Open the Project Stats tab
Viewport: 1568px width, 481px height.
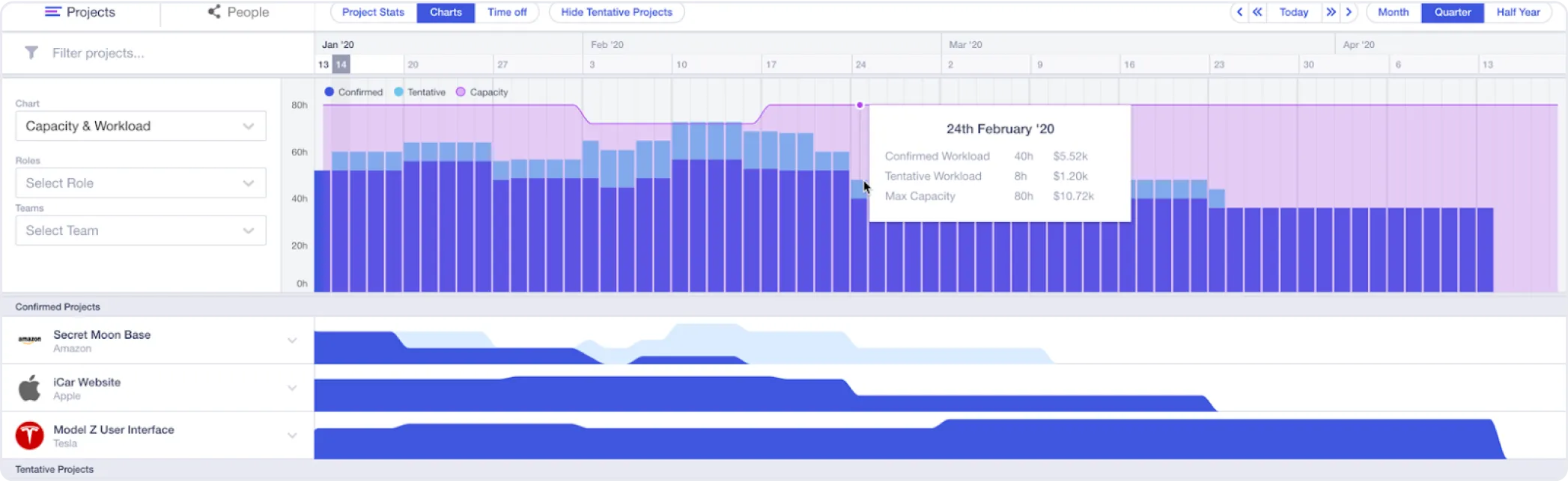pyautogui.click(x=373, y=12)
